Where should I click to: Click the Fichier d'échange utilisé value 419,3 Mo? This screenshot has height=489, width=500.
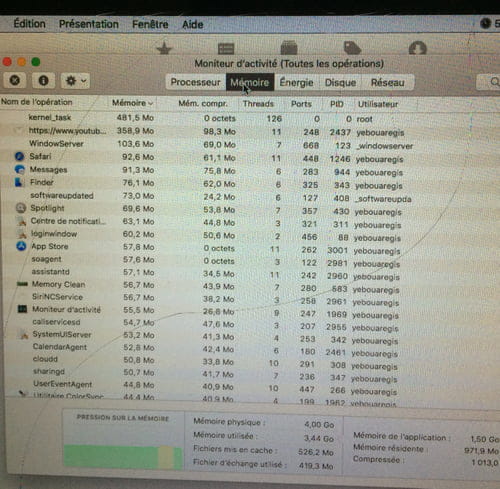pyautogui.click(x=316, y=466)
